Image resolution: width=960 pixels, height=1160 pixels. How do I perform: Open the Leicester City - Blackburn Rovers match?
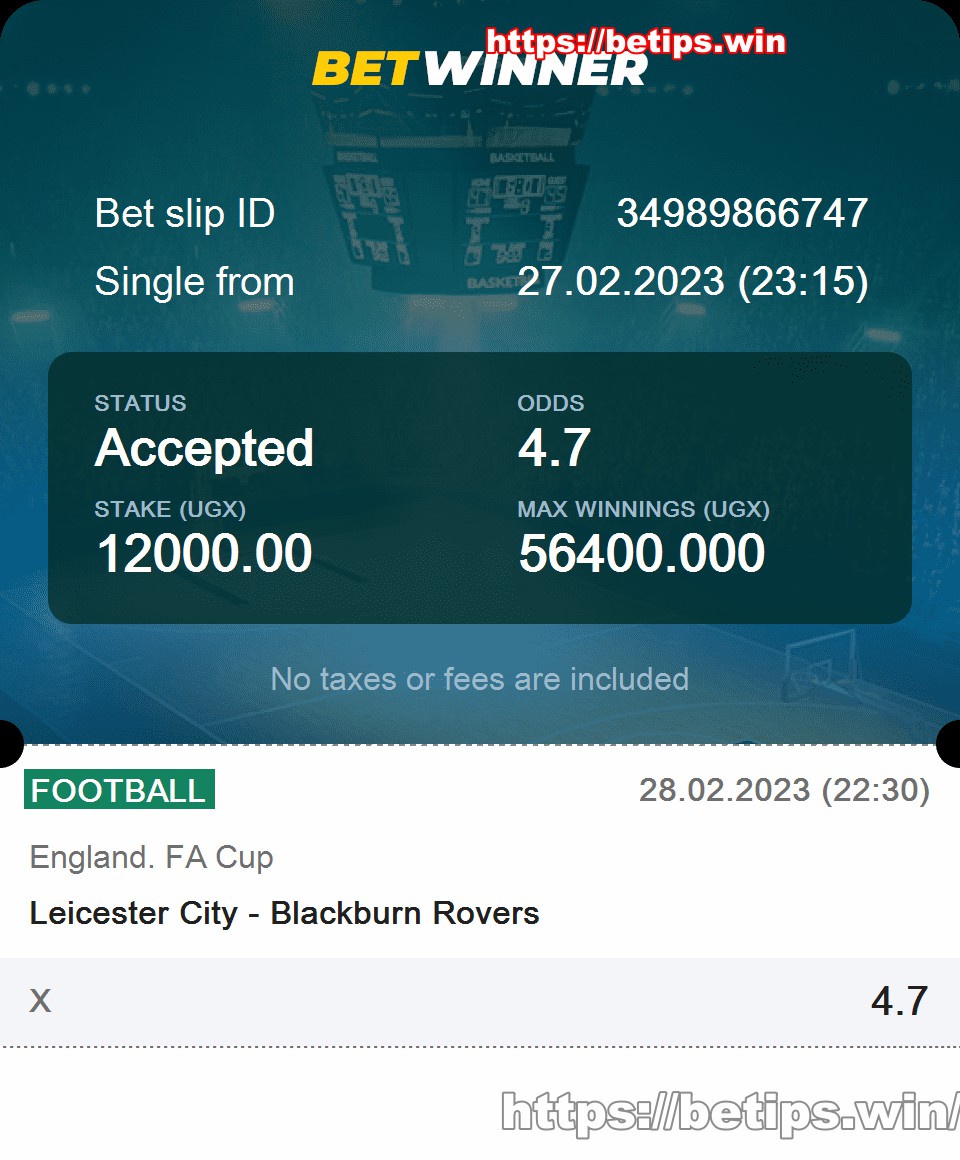[284, 913]
